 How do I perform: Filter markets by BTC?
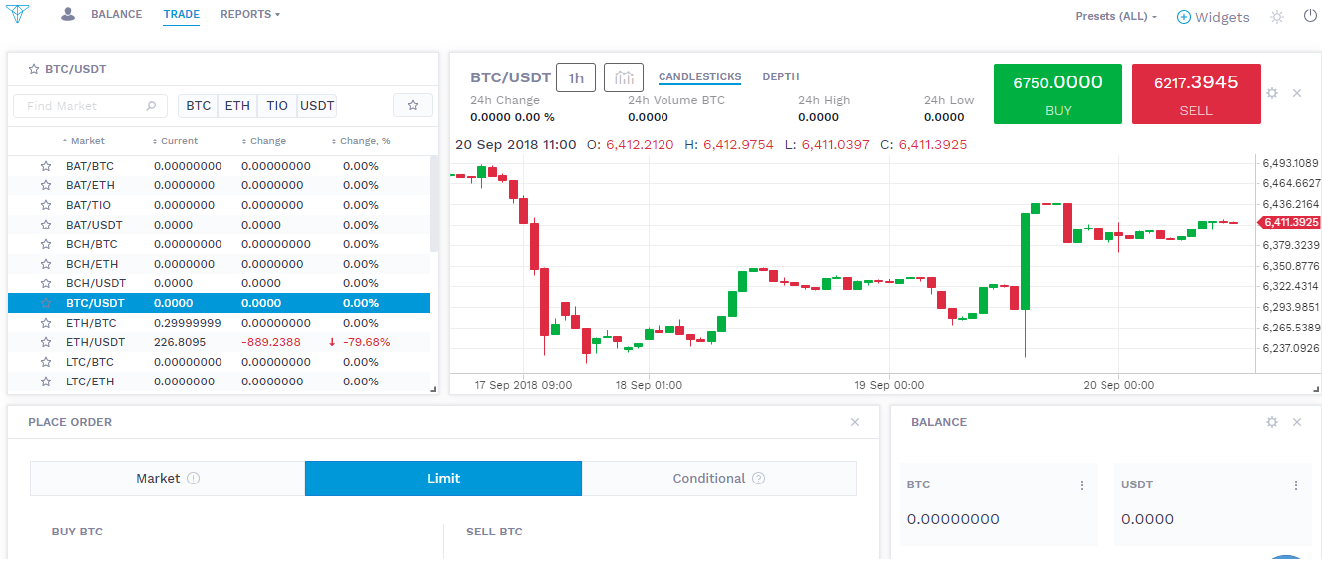pyautogui.click(x=199, y=106)
